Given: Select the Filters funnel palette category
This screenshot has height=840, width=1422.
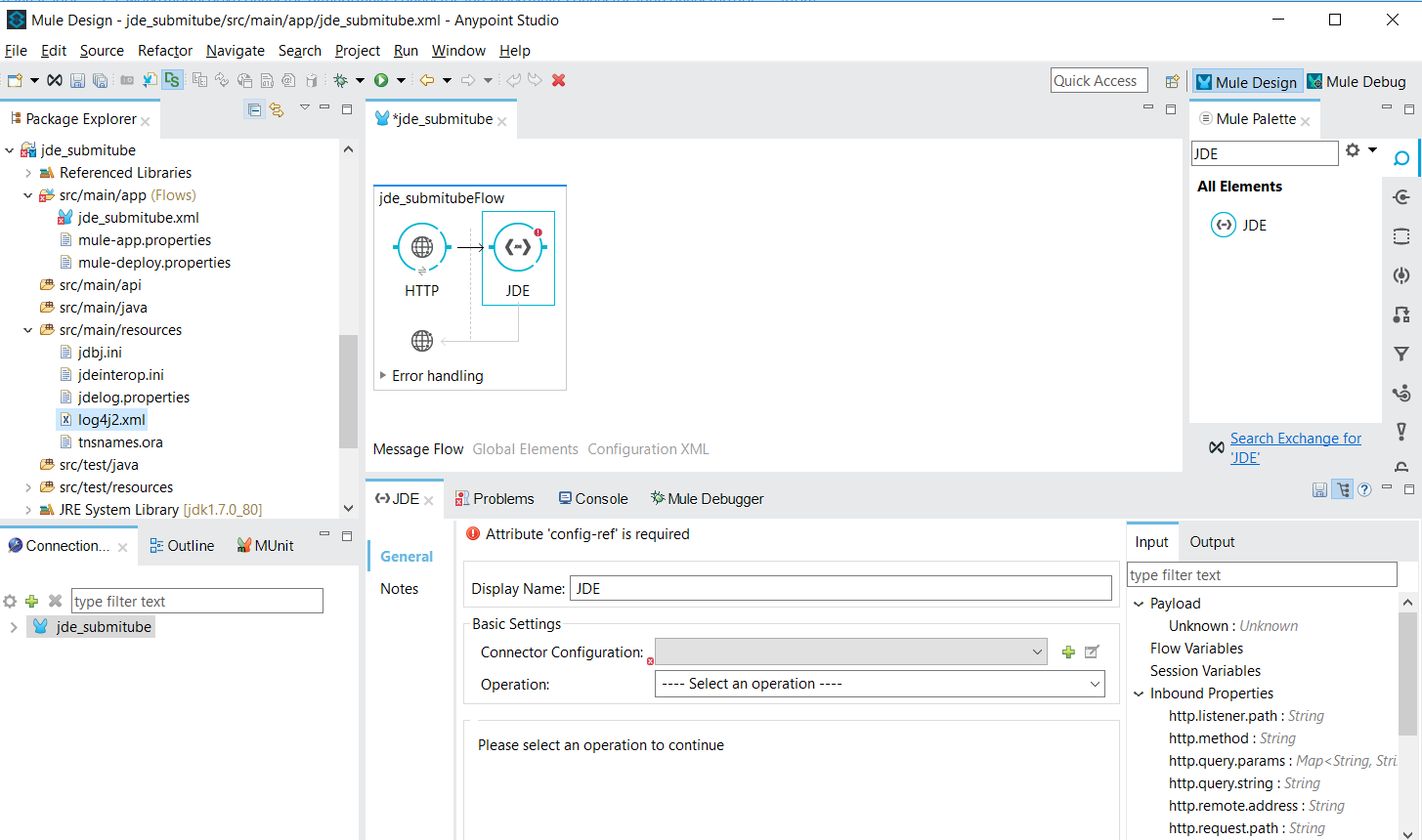Looking at the screenshot, I should [1401, 354].
